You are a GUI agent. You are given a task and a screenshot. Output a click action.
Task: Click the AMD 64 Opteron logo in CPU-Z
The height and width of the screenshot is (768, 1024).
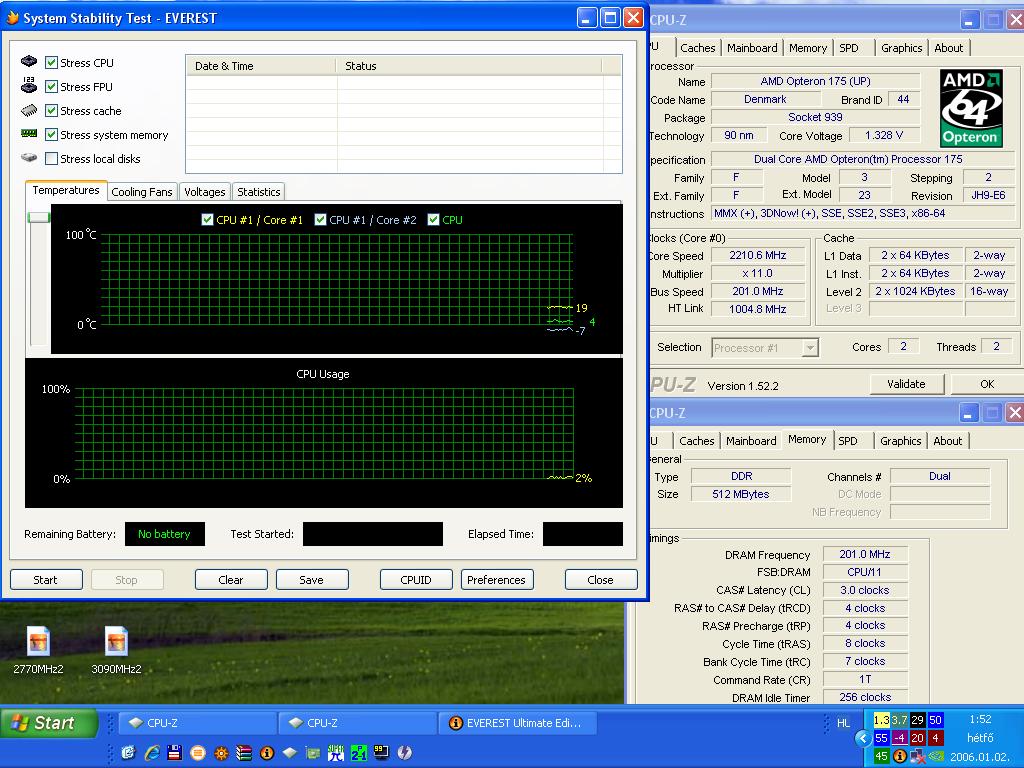coord(971,108)
